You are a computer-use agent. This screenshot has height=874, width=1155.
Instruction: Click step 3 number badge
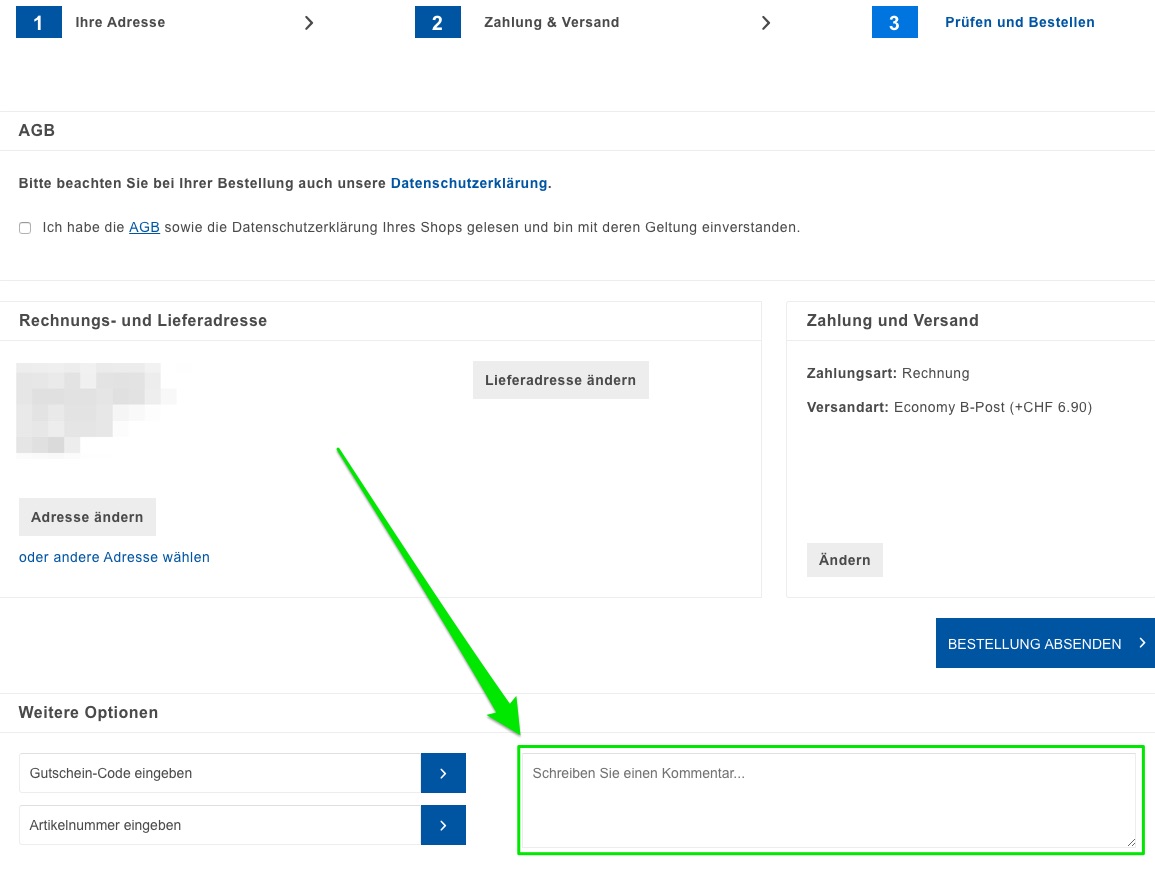tap(894, 22)
